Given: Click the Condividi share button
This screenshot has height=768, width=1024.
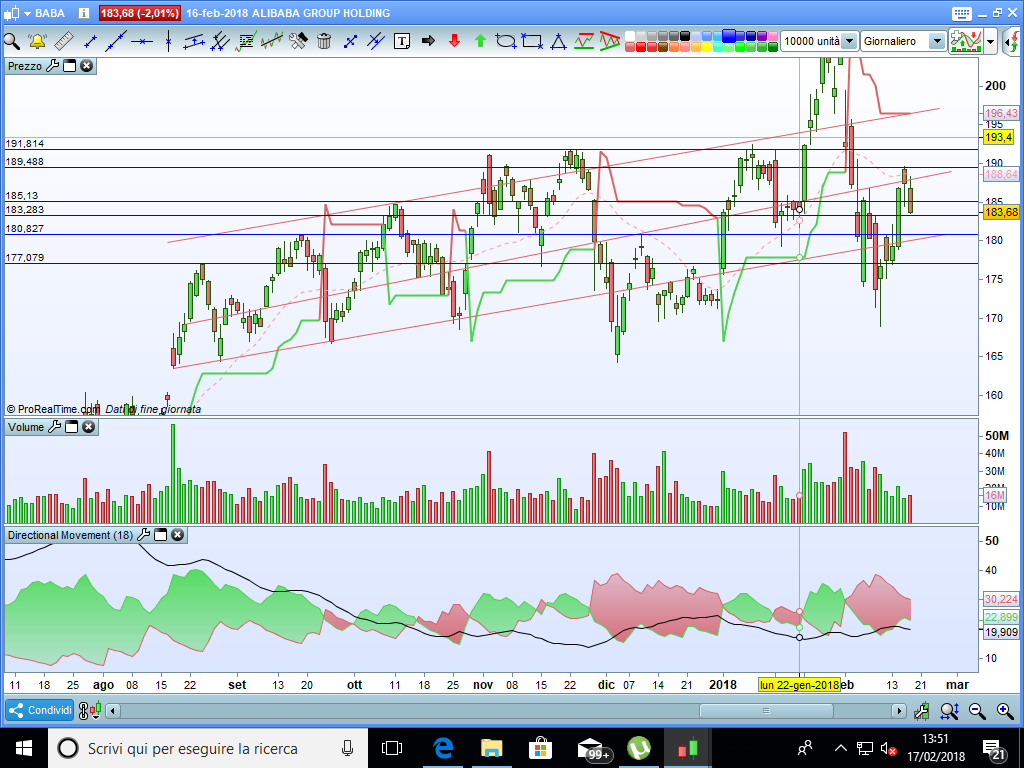Looking at the screenshot, I should [x=39, y=710].
